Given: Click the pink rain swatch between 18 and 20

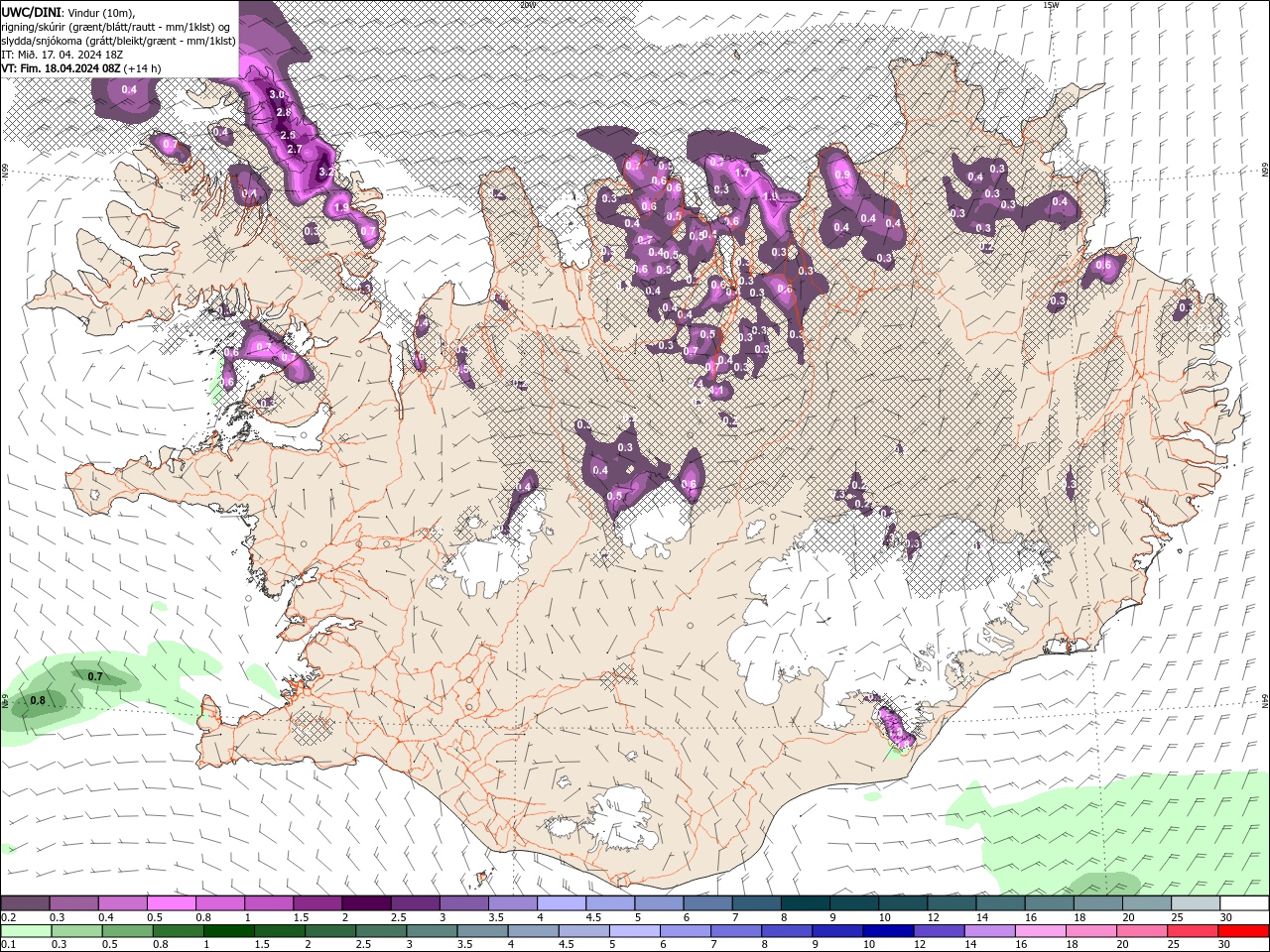Looking at the screenshot, I should tap(1090, 931).
